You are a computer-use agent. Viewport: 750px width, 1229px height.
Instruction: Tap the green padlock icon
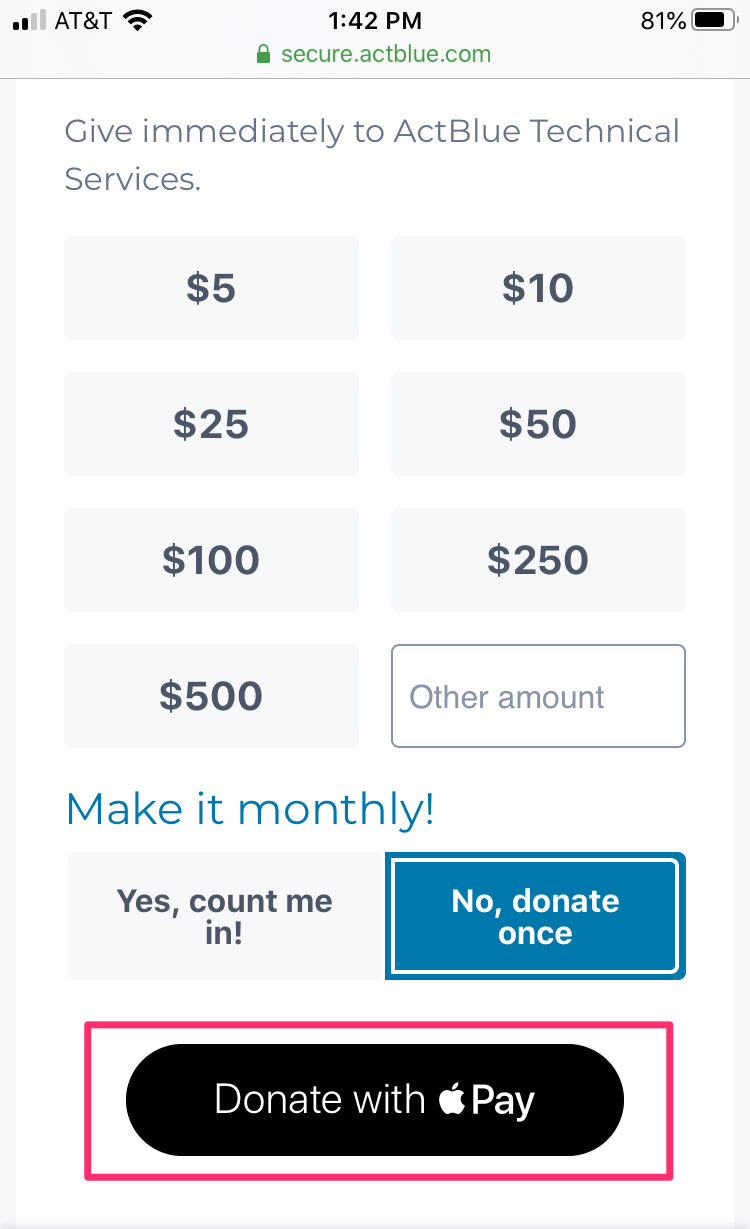point(264,54)
